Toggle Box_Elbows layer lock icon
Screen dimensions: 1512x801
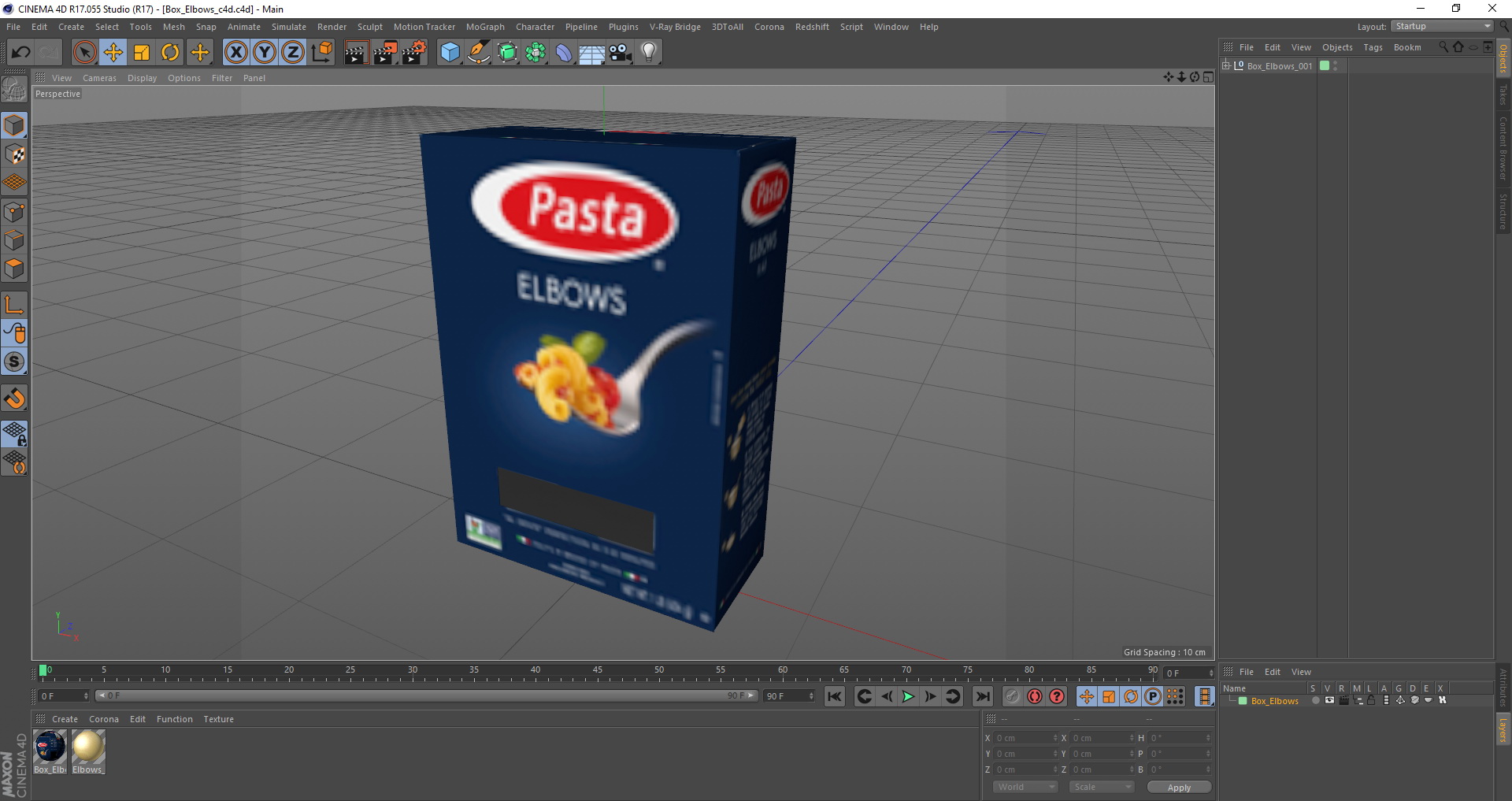1371,700
